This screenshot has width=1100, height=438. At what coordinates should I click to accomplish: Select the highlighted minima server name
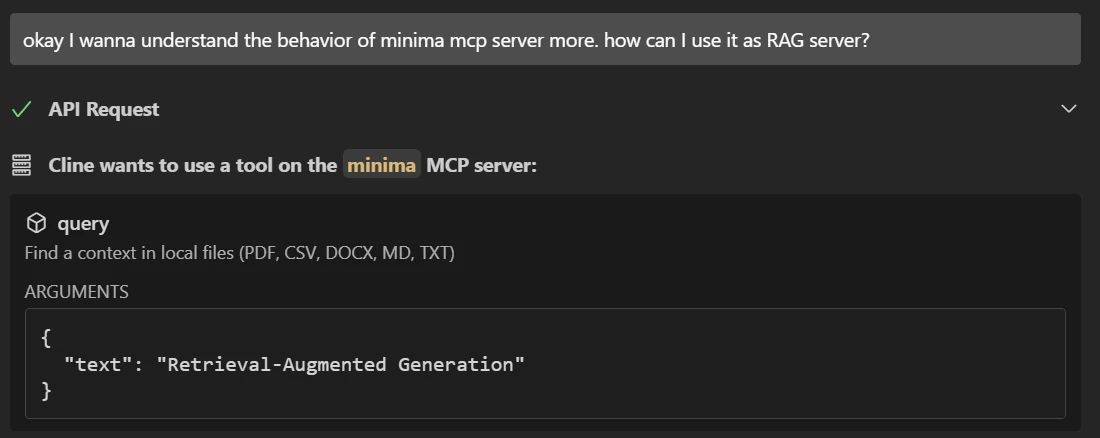[x=382, y=165]
